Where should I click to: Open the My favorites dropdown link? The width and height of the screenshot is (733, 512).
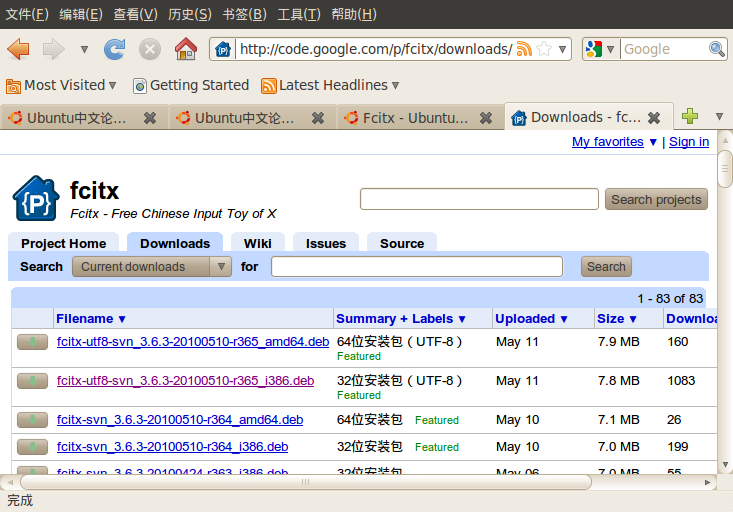click(x=614, y=142)
